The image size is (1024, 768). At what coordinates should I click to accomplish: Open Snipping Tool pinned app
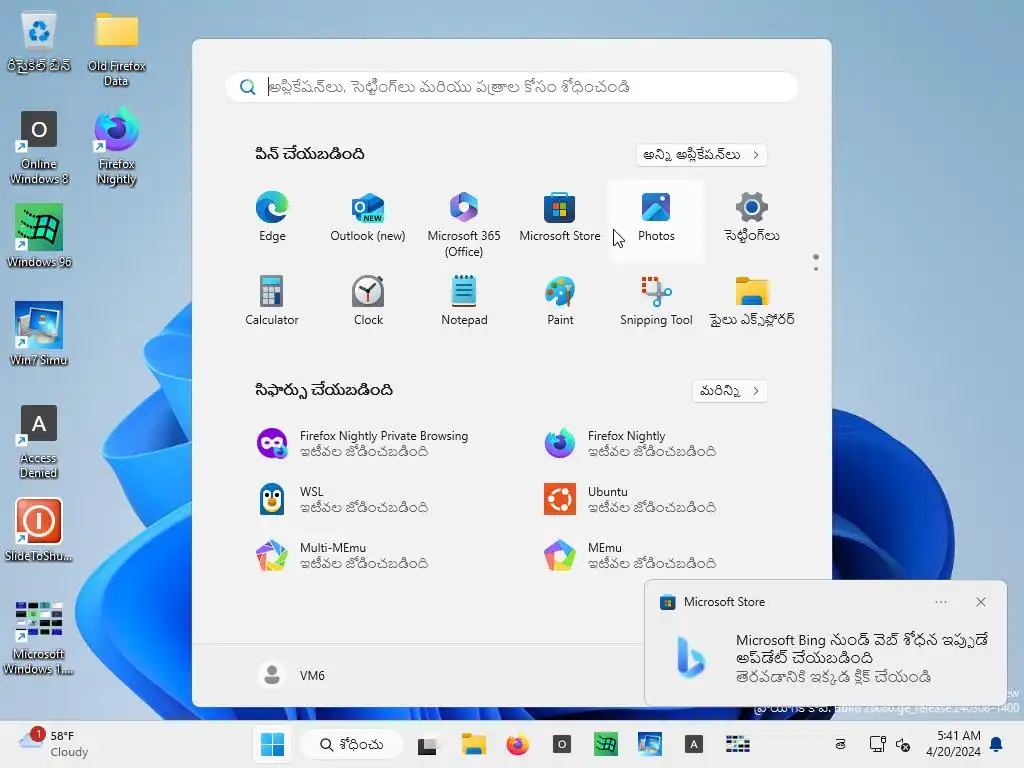click(656, 301)
